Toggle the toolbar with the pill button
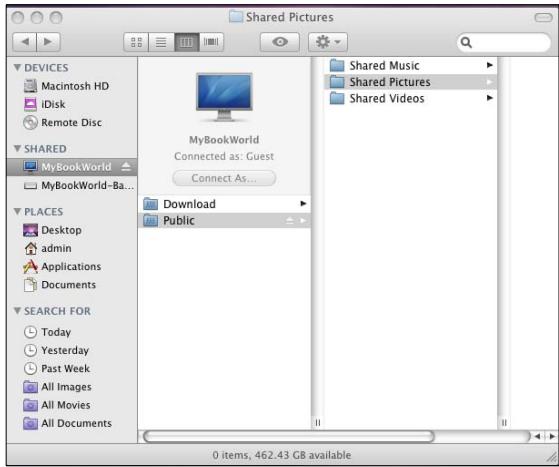This screenshot has width=559, height=467. [x=543, y=17]
